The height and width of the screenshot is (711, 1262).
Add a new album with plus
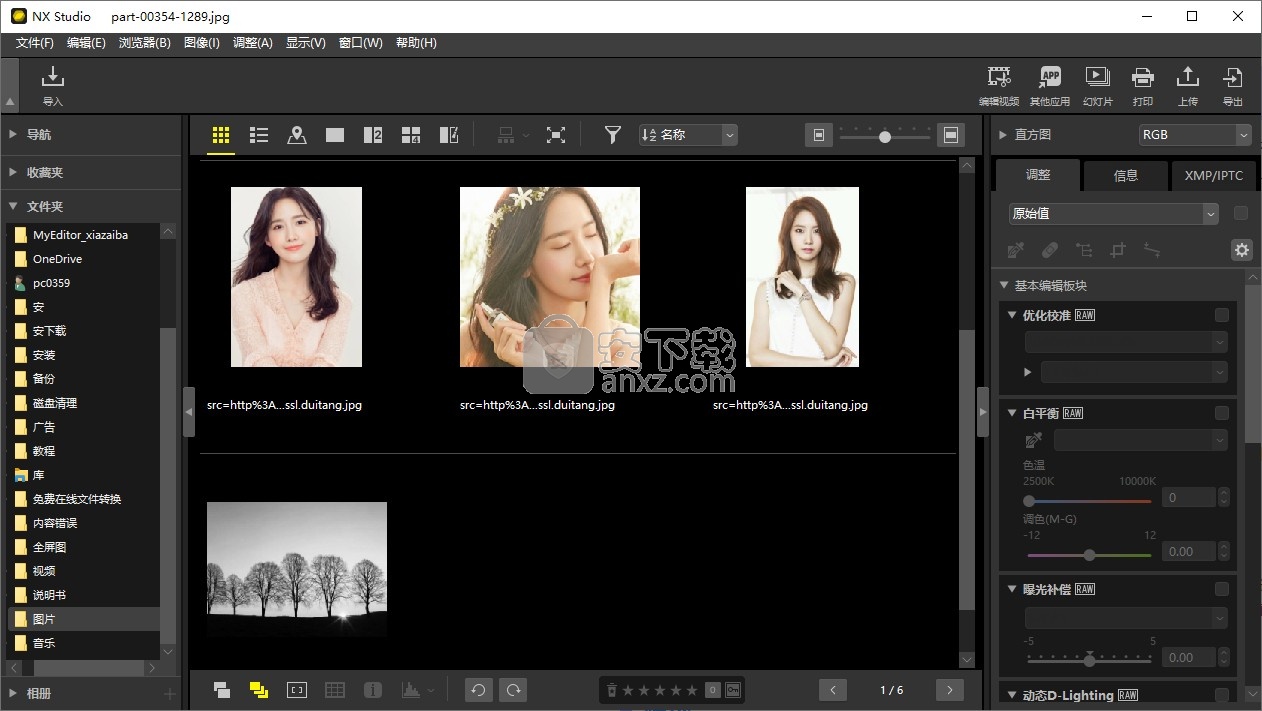pos(170,694)
